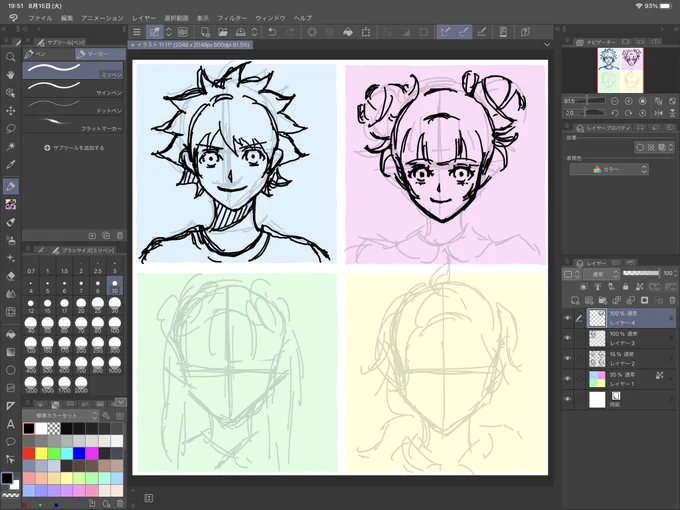Select the Hand move-canvas tool
680x510 pixels.
pos(10,75)
